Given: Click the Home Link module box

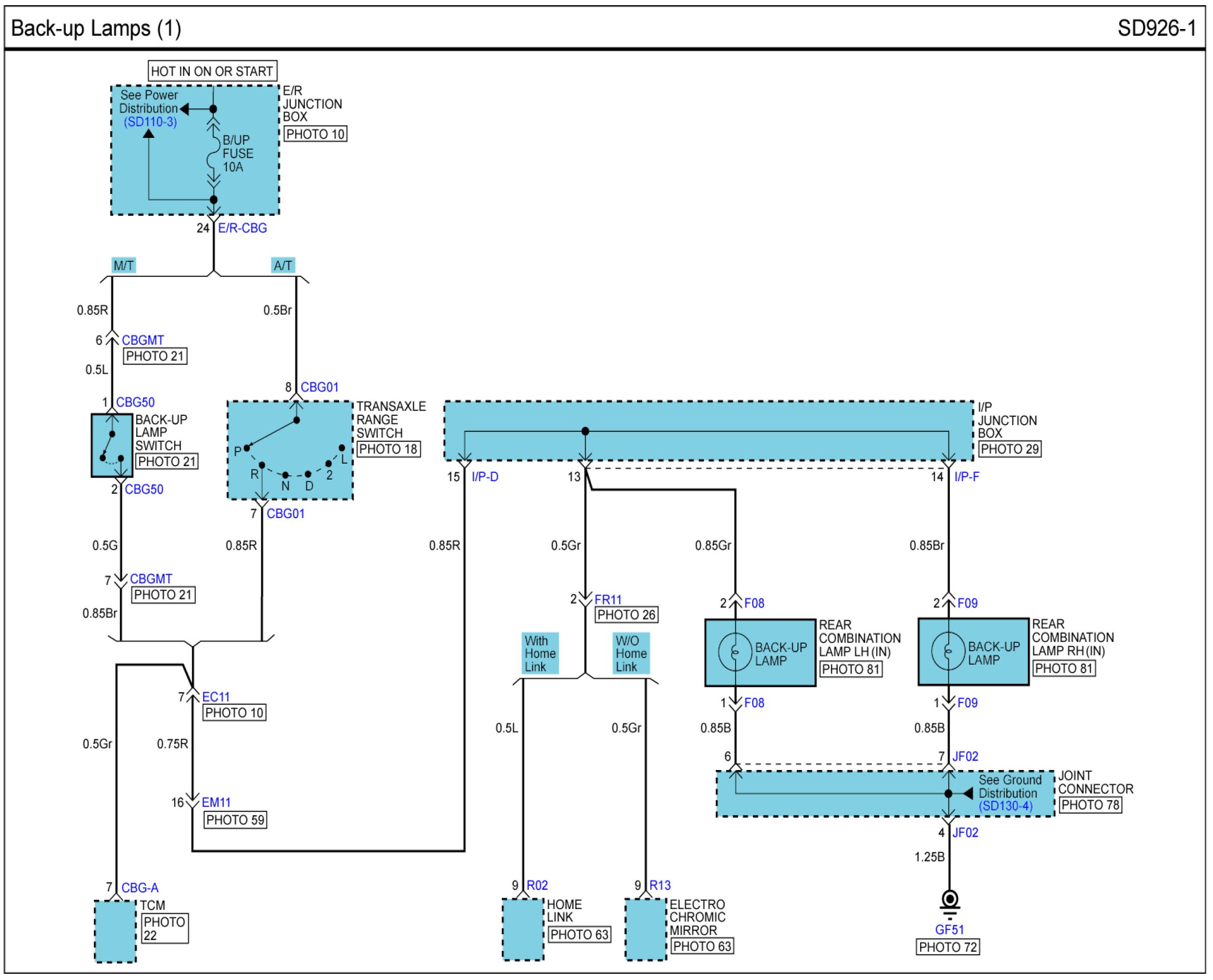Looking at the screenshot, I should (523, 929).
